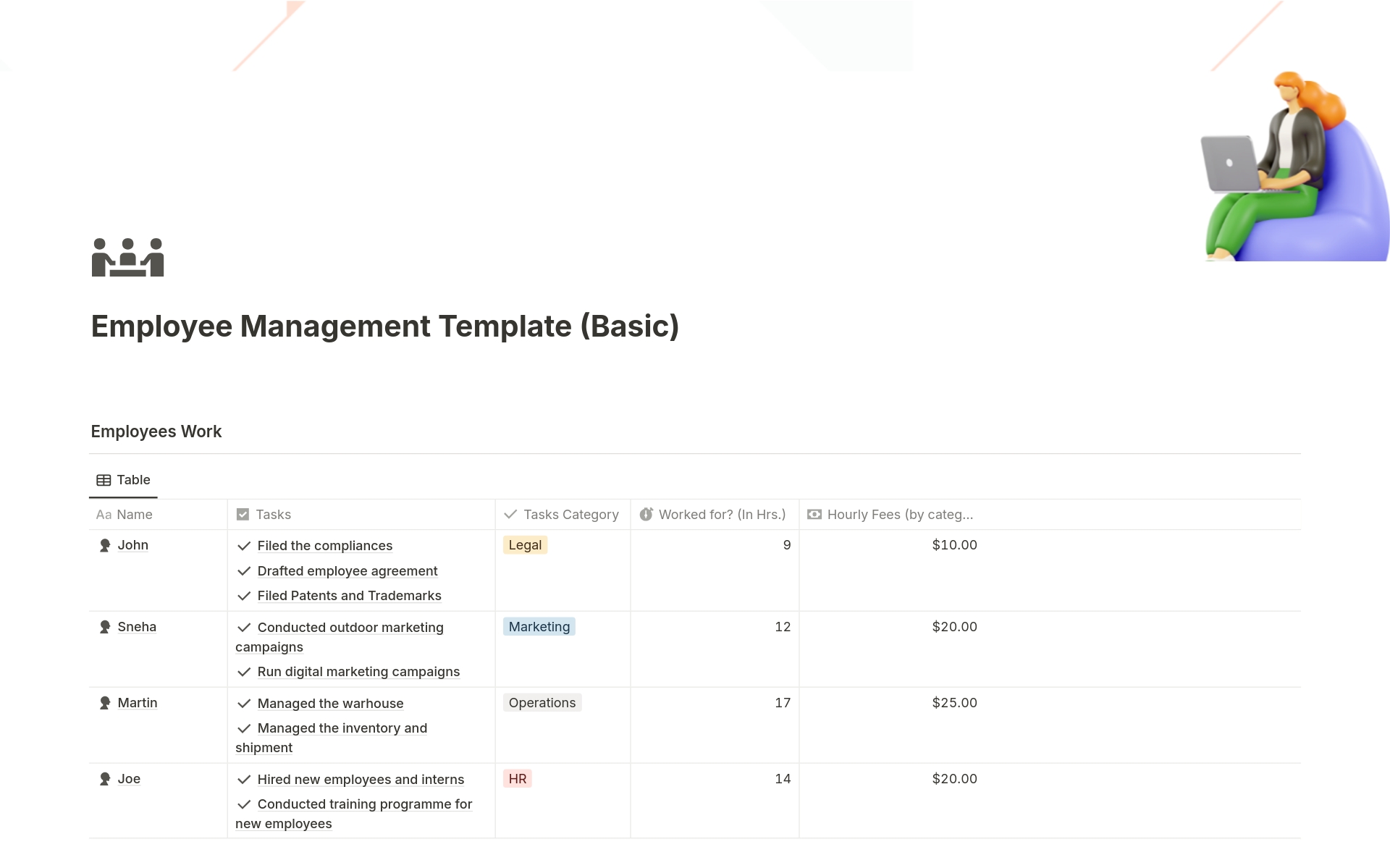
Task: Click the money icon in the Hourly Fees column
Action: click(x=815, y=514)
